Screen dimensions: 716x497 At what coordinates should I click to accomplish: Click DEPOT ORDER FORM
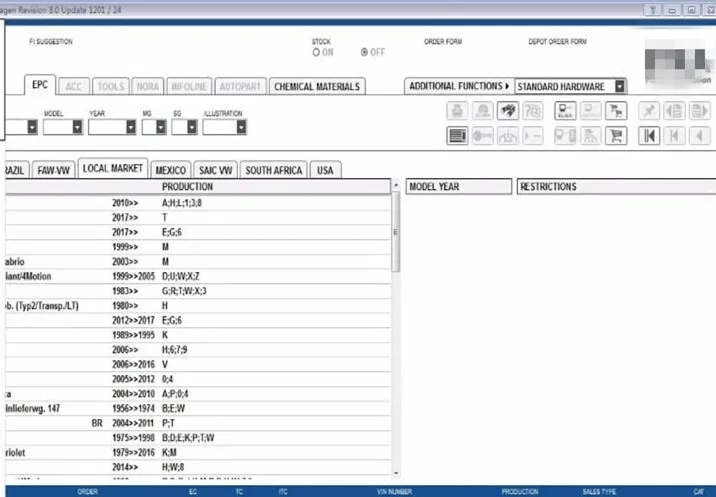tap(558, 42)
